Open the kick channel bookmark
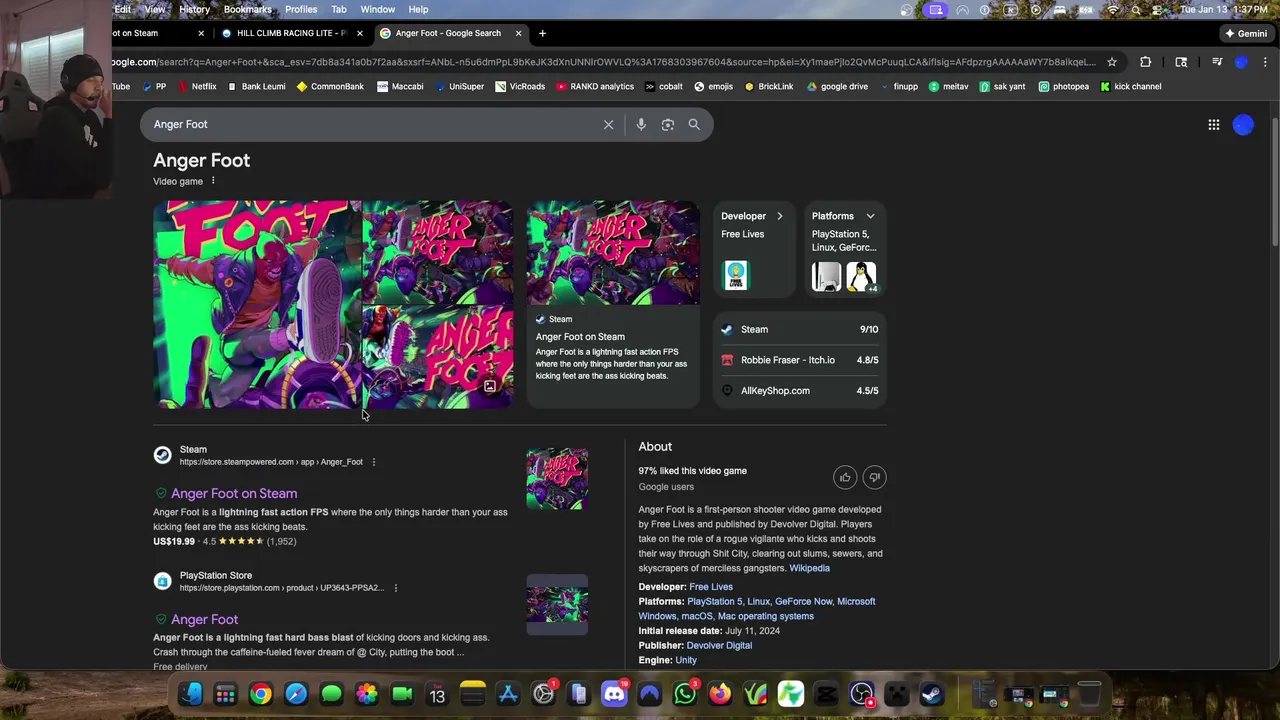Screen dimensions: 1280x720 [x=1130, y=87]
